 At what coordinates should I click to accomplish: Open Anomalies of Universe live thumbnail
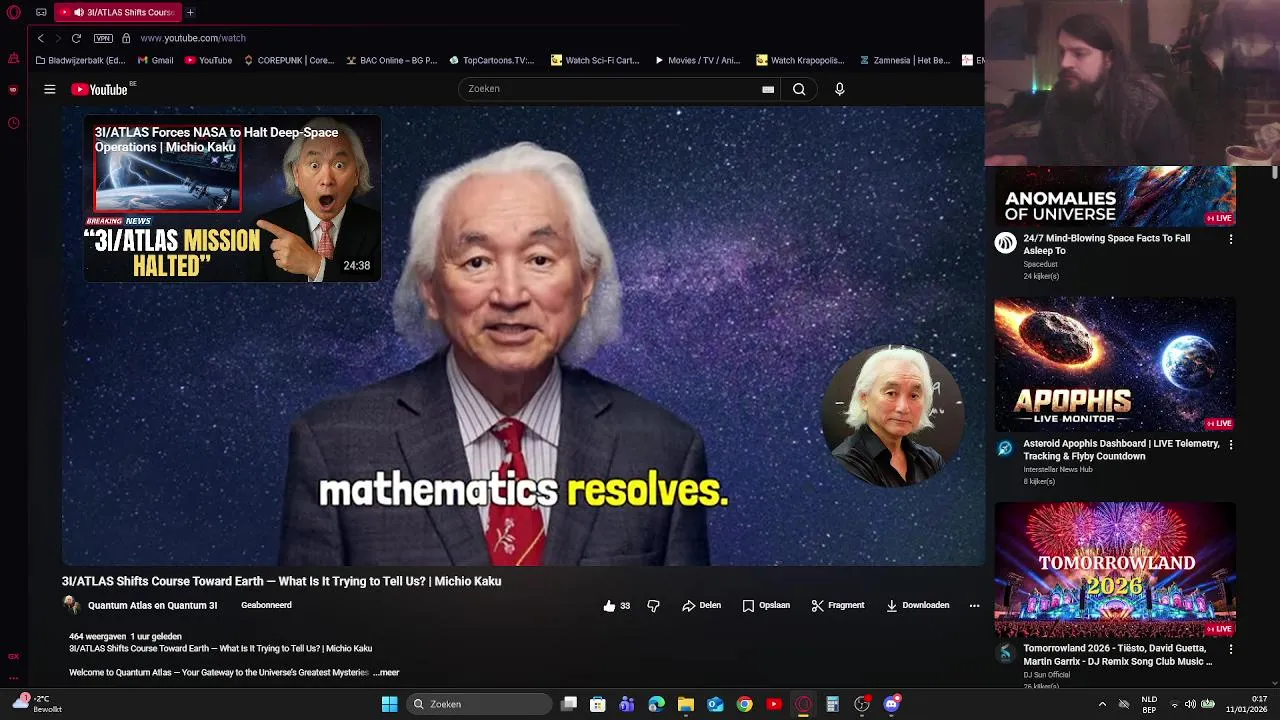[1115, 197]
